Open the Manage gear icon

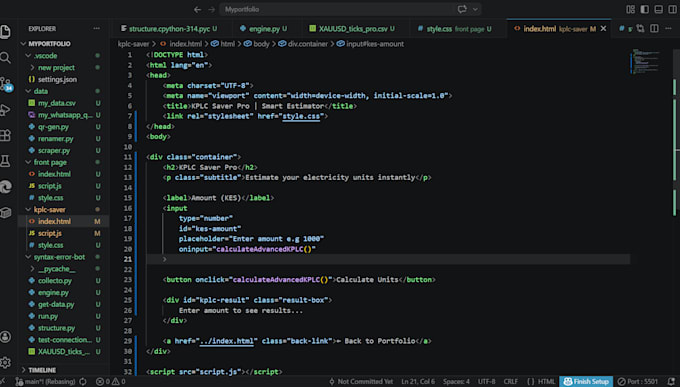(5, 362)
